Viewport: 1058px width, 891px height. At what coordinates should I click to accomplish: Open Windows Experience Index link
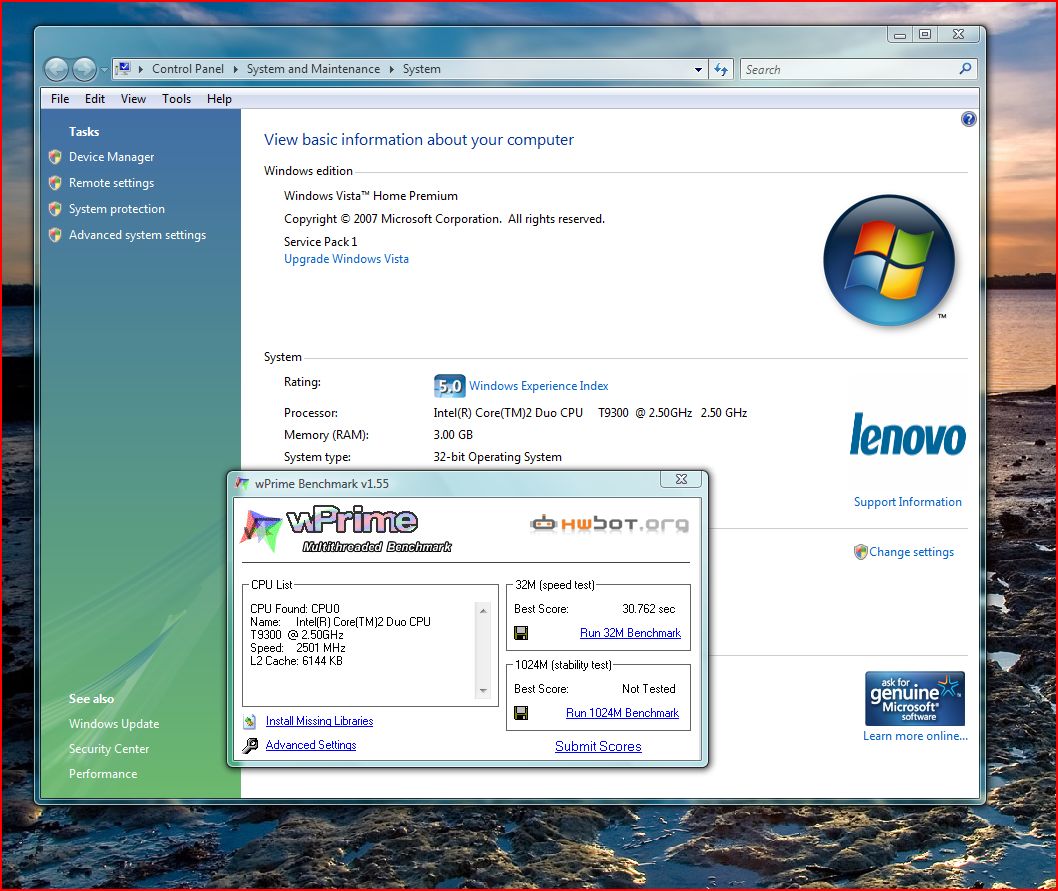pos(538,386)
